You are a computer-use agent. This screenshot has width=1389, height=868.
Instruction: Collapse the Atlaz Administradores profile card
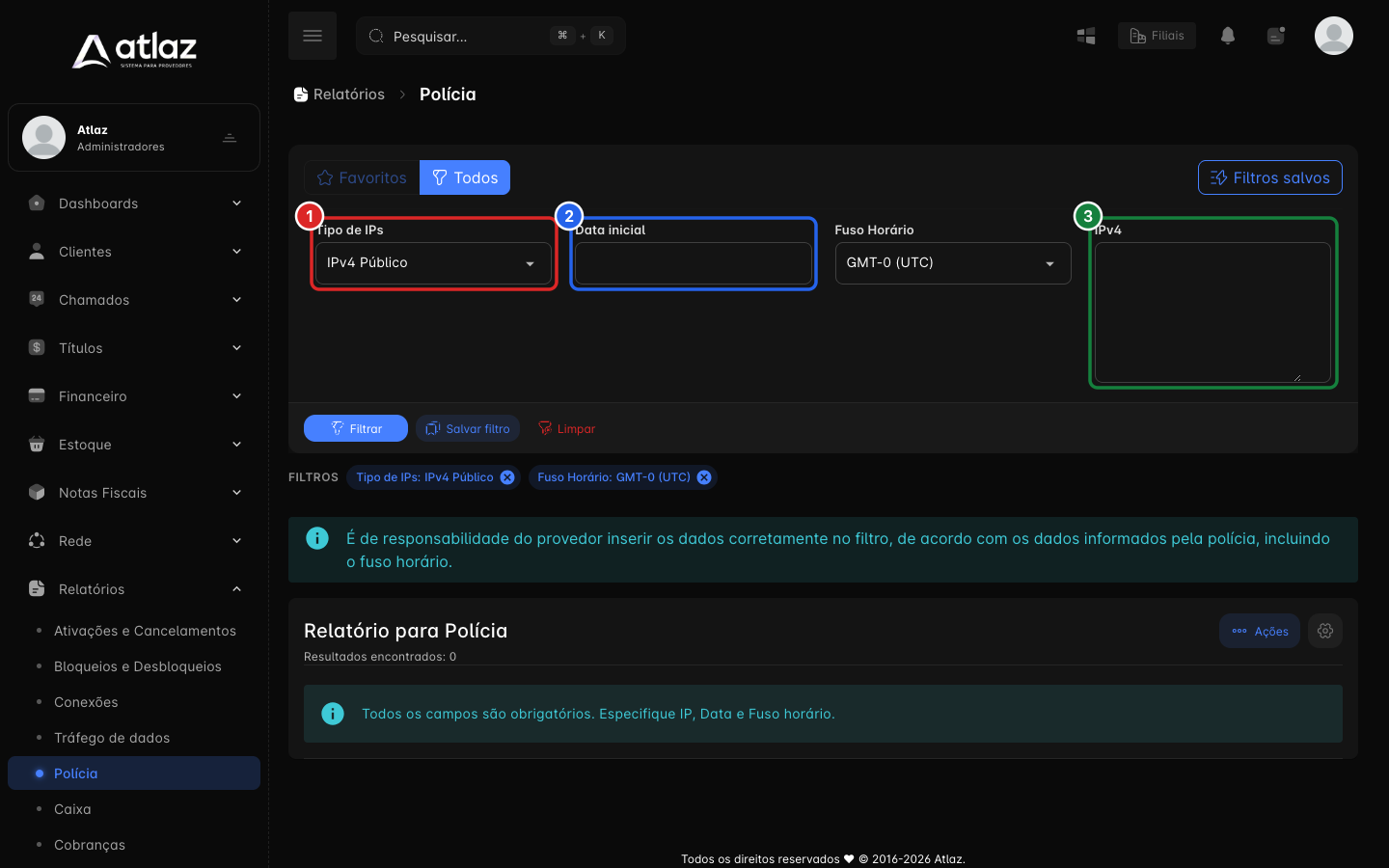(x=230, y=138)
